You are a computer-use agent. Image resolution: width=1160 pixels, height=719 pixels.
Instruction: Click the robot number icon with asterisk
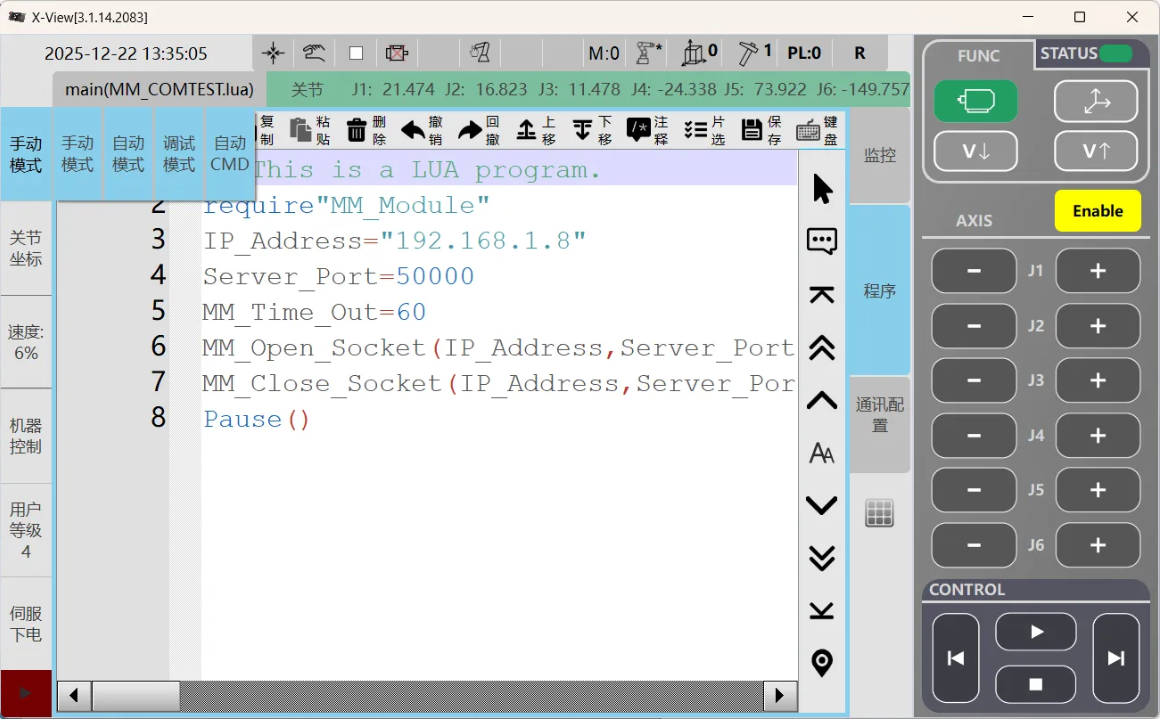point(649,53)
